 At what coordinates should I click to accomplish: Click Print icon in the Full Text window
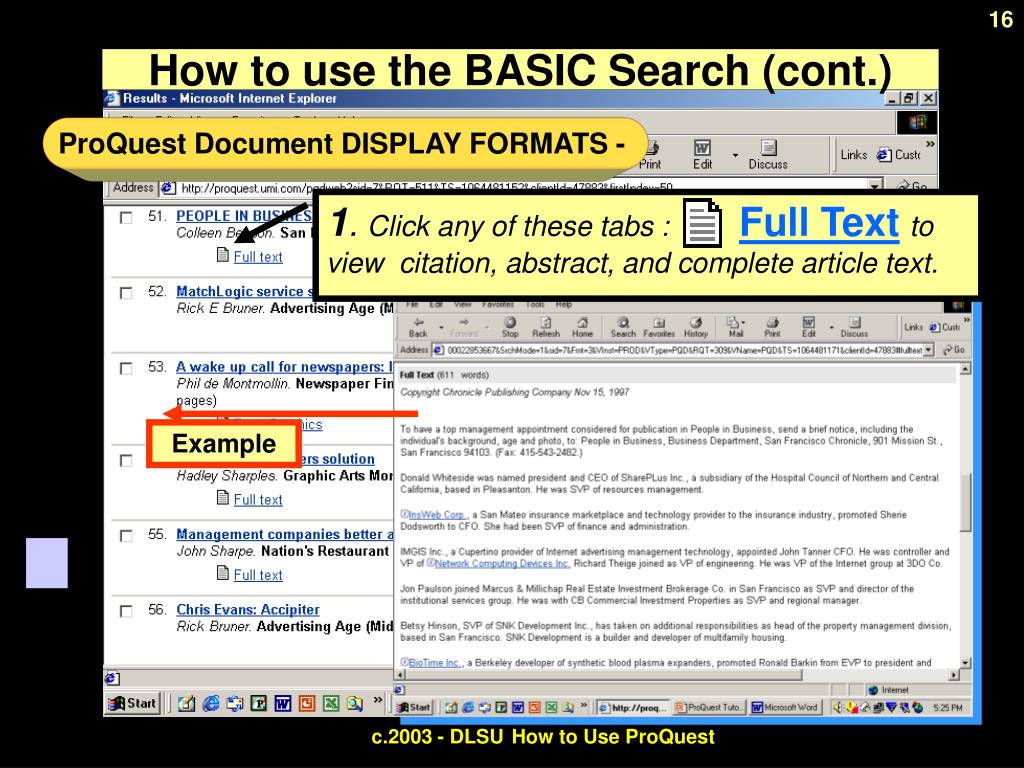tap(773, 327)
